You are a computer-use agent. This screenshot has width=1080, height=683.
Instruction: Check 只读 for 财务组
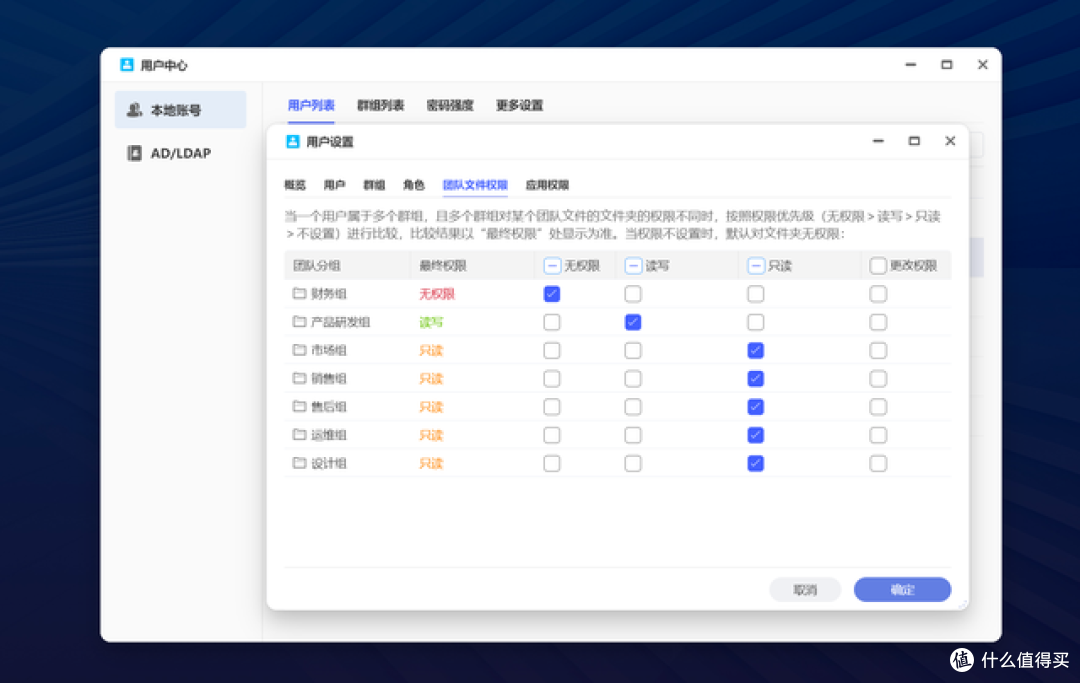click(756, 294)
